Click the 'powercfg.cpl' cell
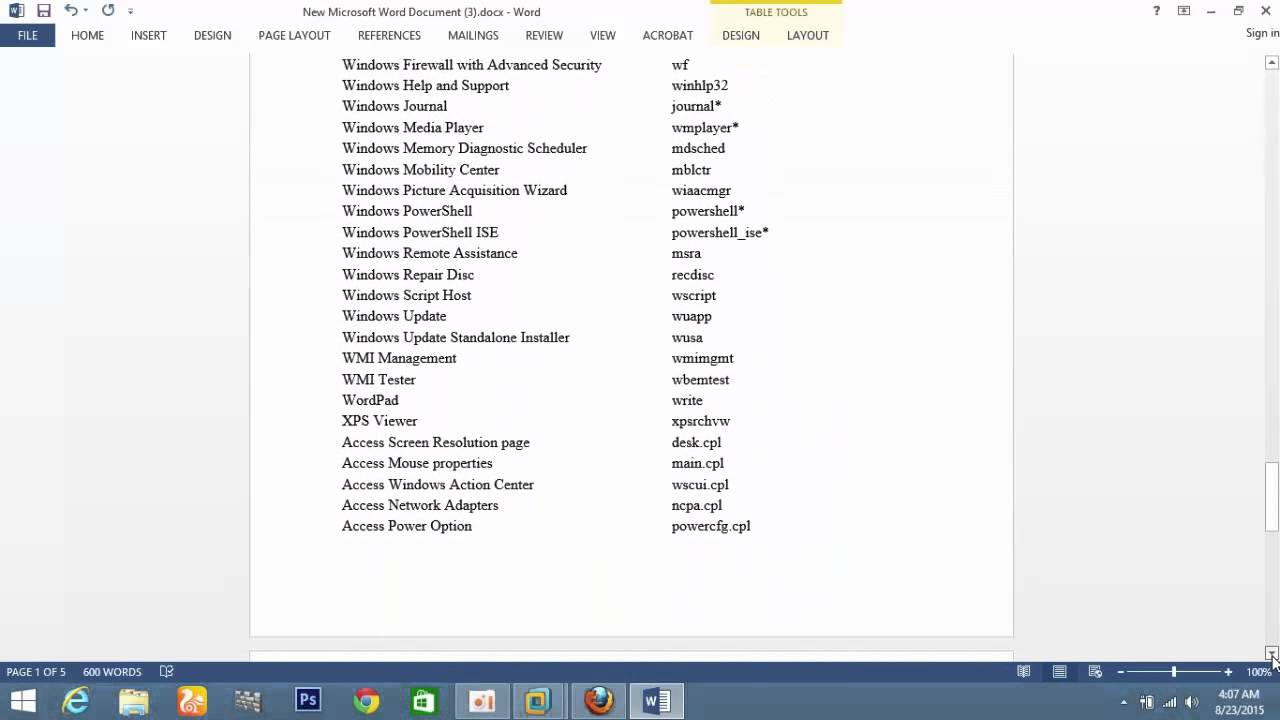The image size is (1280, 720). click(x=711, y=526)
